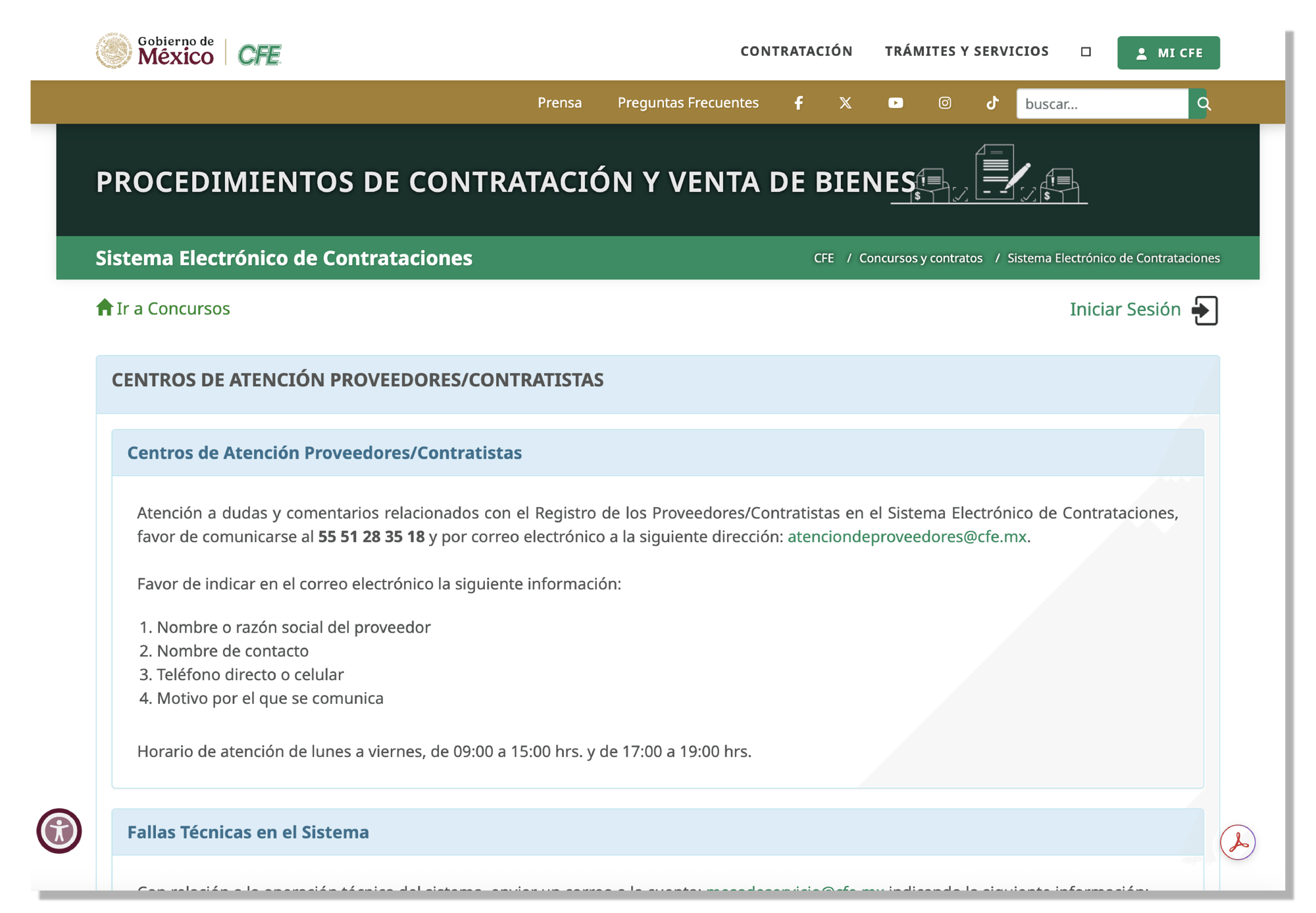
Task: Open the accessibility options icon
Action: [x=60, y=831]
